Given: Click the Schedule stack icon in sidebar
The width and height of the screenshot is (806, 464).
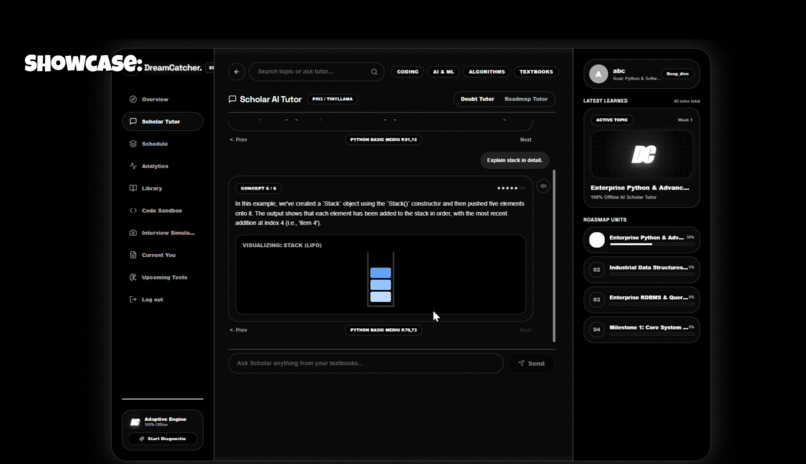Looking at the screenshot, I should 133,144.
